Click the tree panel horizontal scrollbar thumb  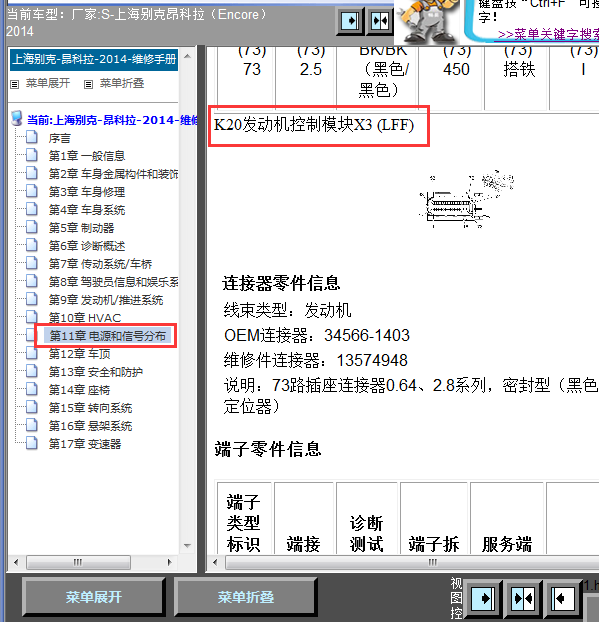78,562
